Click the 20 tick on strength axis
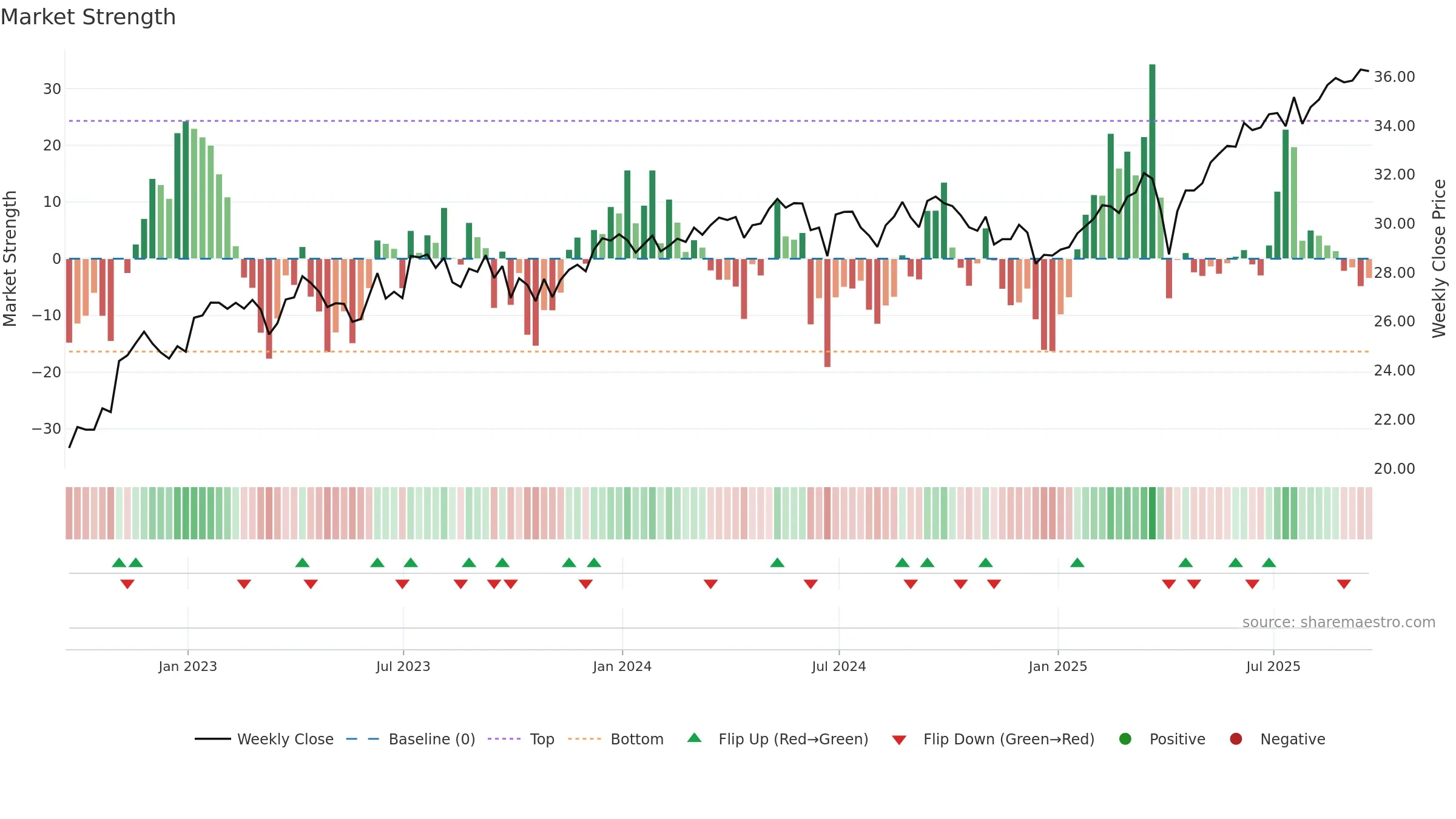Image resolution: width=1456 pixels, height=819 pixels. click(x=52, y=145)
